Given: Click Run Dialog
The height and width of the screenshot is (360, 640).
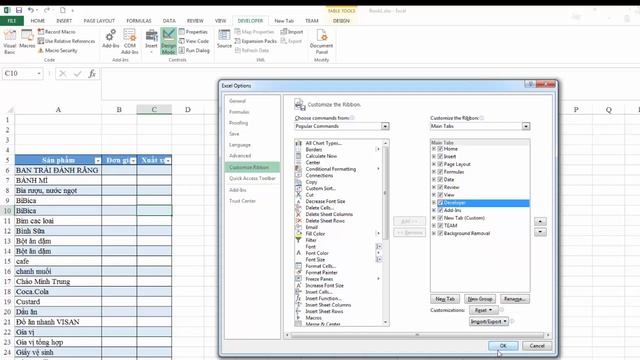Looking at the screenshot, I should (x=194, y=50).
